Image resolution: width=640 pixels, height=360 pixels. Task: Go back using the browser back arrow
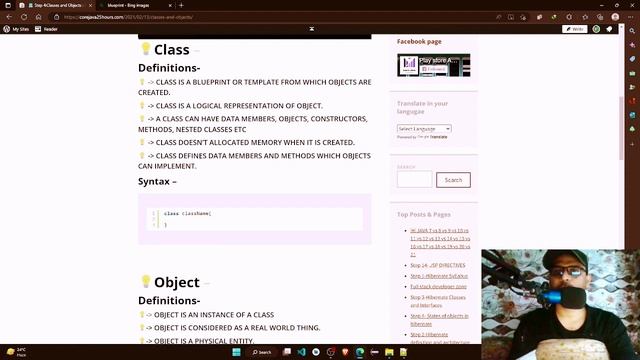click(x=9, y=17)
